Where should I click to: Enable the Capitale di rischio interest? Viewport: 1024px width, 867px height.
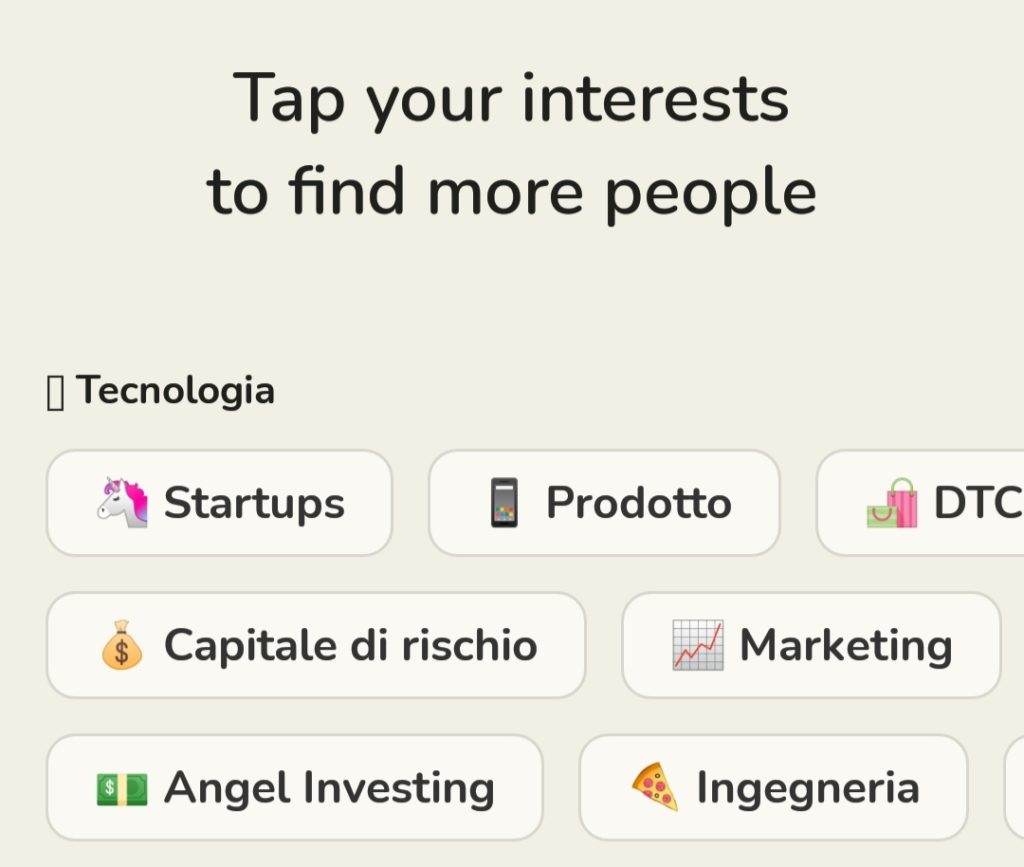tap(316, 645)
